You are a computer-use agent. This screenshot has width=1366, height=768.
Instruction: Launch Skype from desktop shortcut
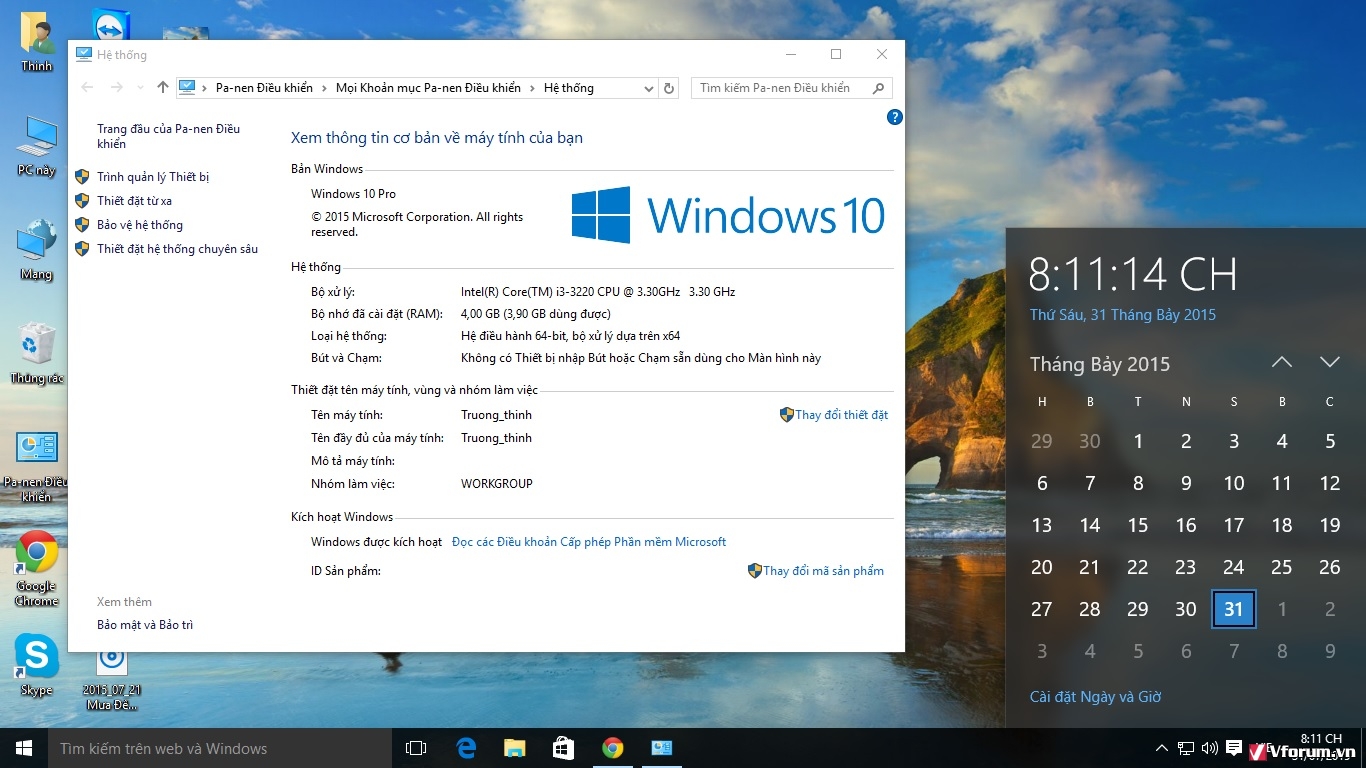37,666
